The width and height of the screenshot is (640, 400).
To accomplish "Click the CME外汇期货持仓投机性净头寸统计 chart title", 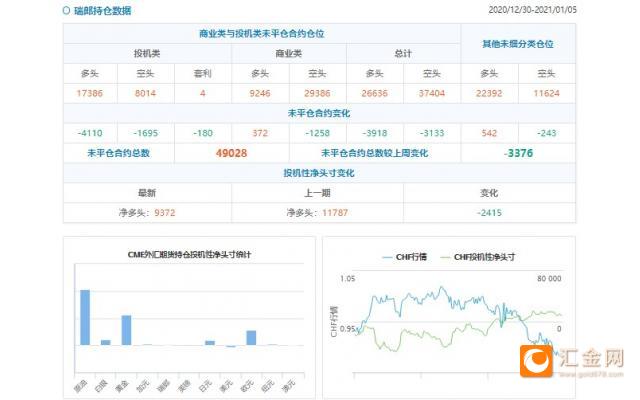I will coord(189,255).
